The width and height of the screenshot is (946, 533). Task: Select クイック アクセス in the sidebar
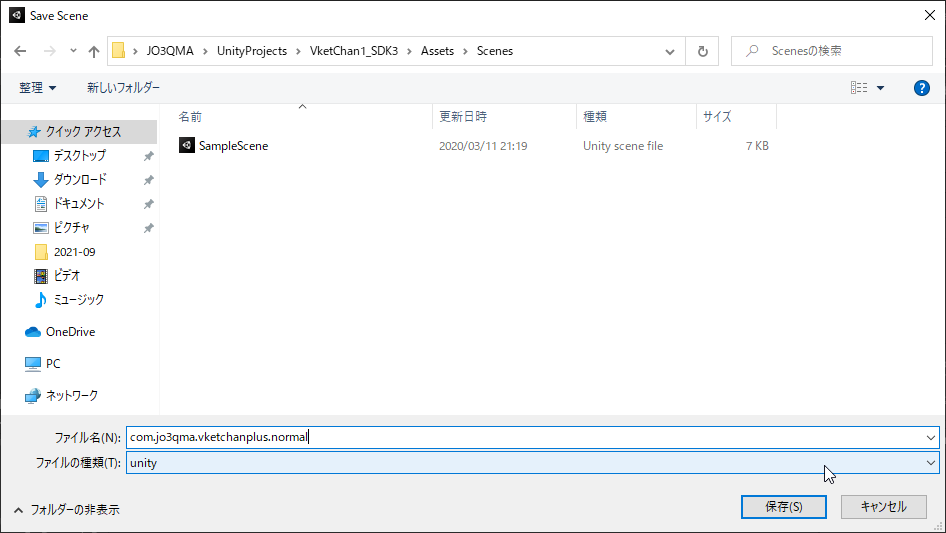[79, 132]
